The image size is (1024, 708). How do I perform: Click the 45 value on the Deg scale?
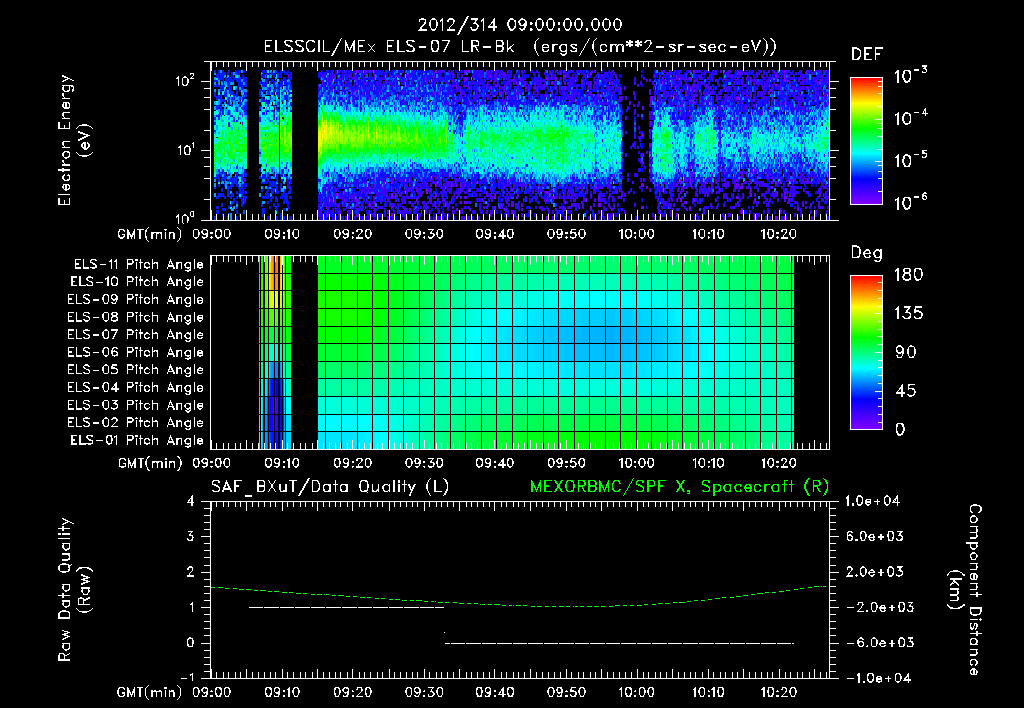(908, 391)
